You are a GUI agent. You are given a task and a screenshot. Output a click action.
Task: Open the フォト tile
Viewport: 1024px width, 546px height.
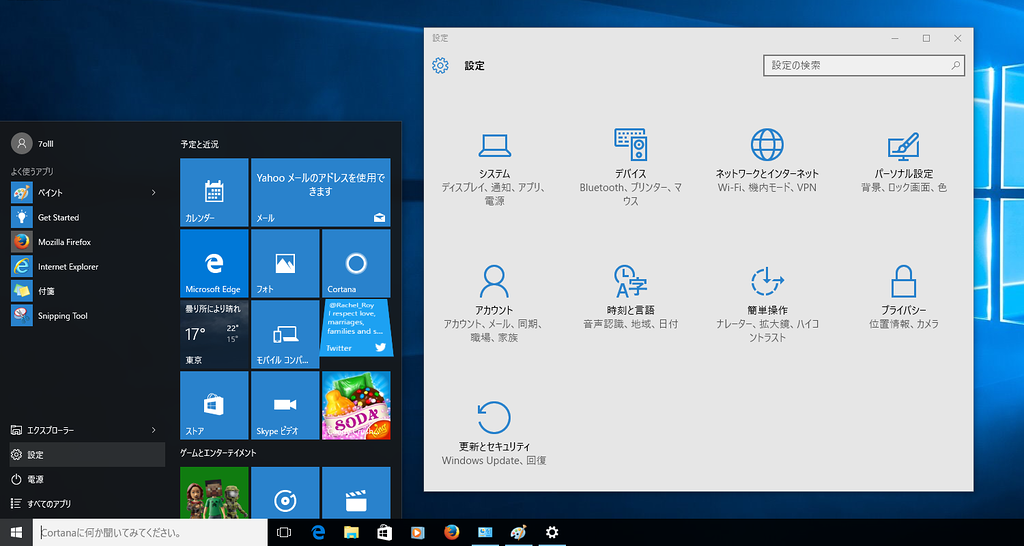285,263
